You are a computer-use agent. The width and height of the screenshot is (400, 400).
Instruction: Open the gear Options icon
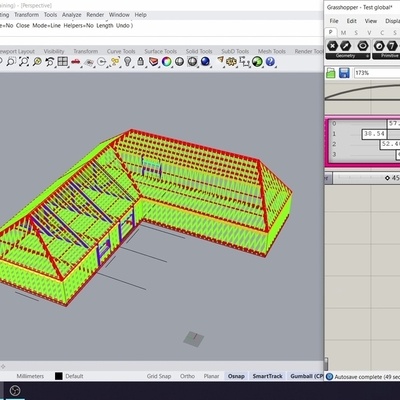tap(231, 62)
